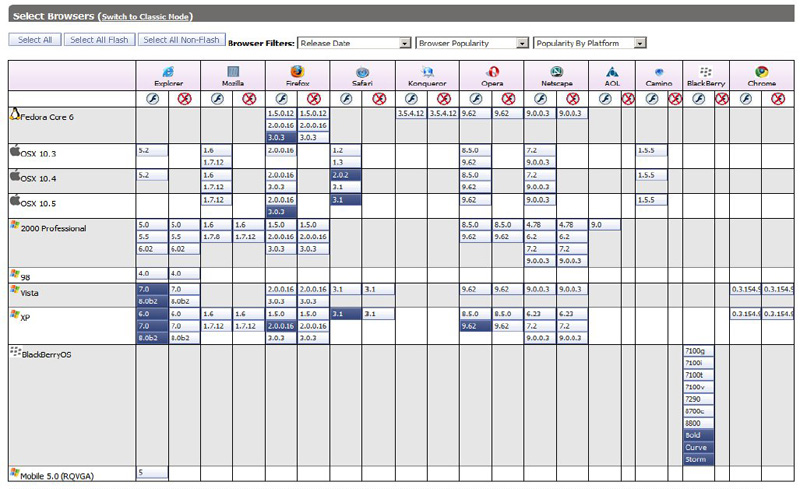Click the non-Flash icon under Explorer
Screen dimensions: 800x489
coord(184,99)
